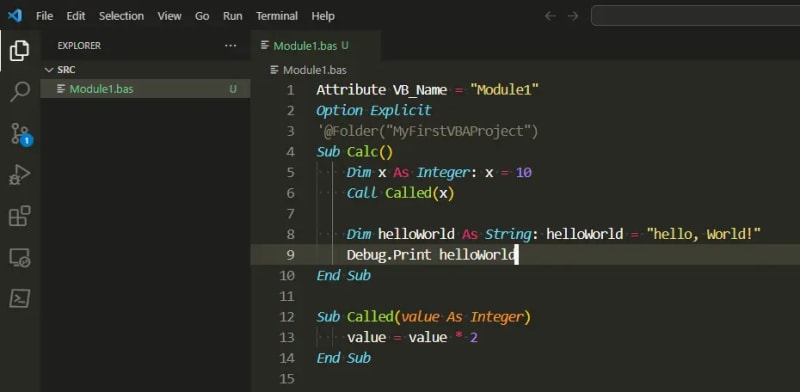Open the Search view icon
This screenshot has width=800, height=392.
19,92
